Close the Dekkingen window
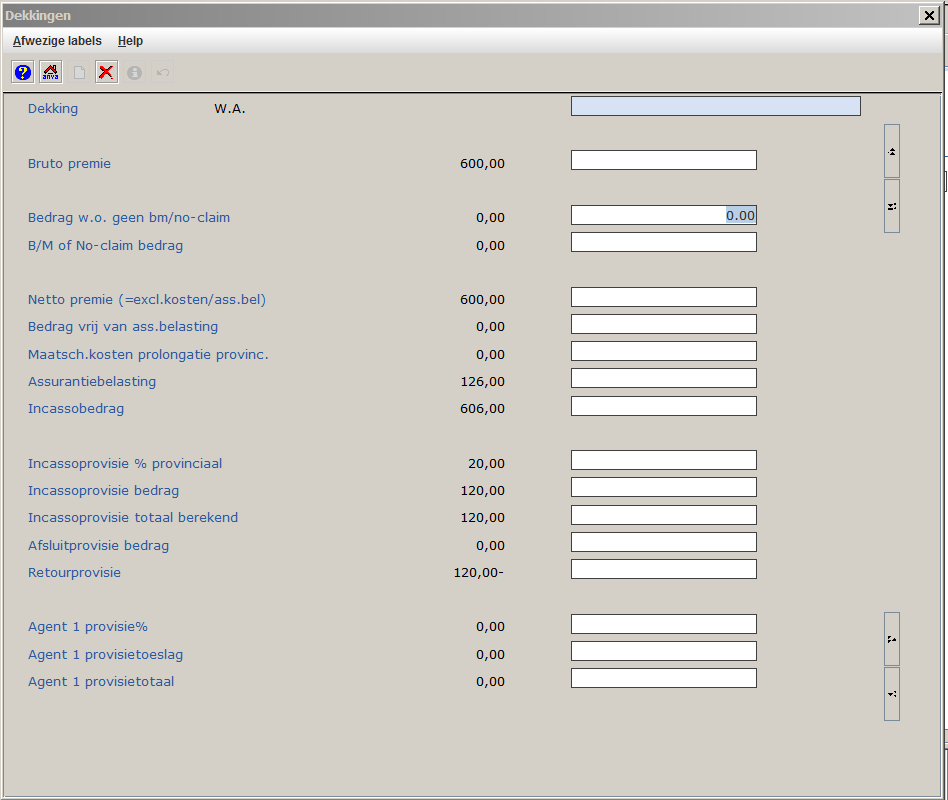948x800 pixels. coord(928,15)
